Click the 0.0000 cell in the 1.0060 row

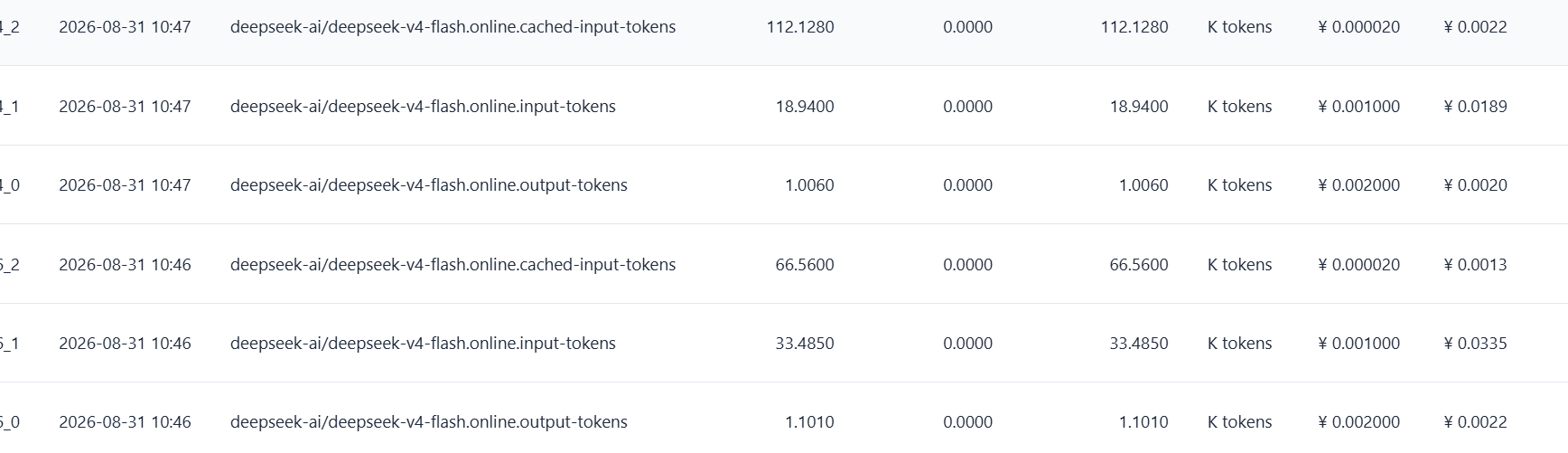pyautogui.click(x=967, y=185)
